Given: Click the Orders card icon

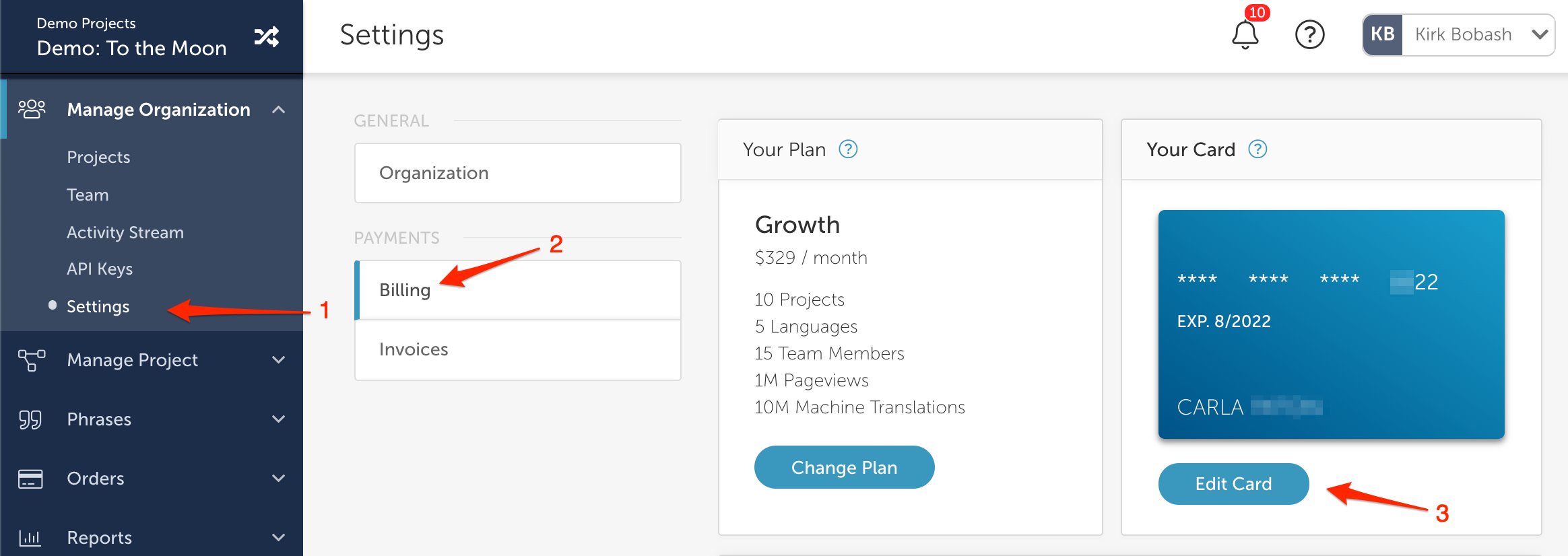Looking at the screenshot, I should click(x=30, y=479).
